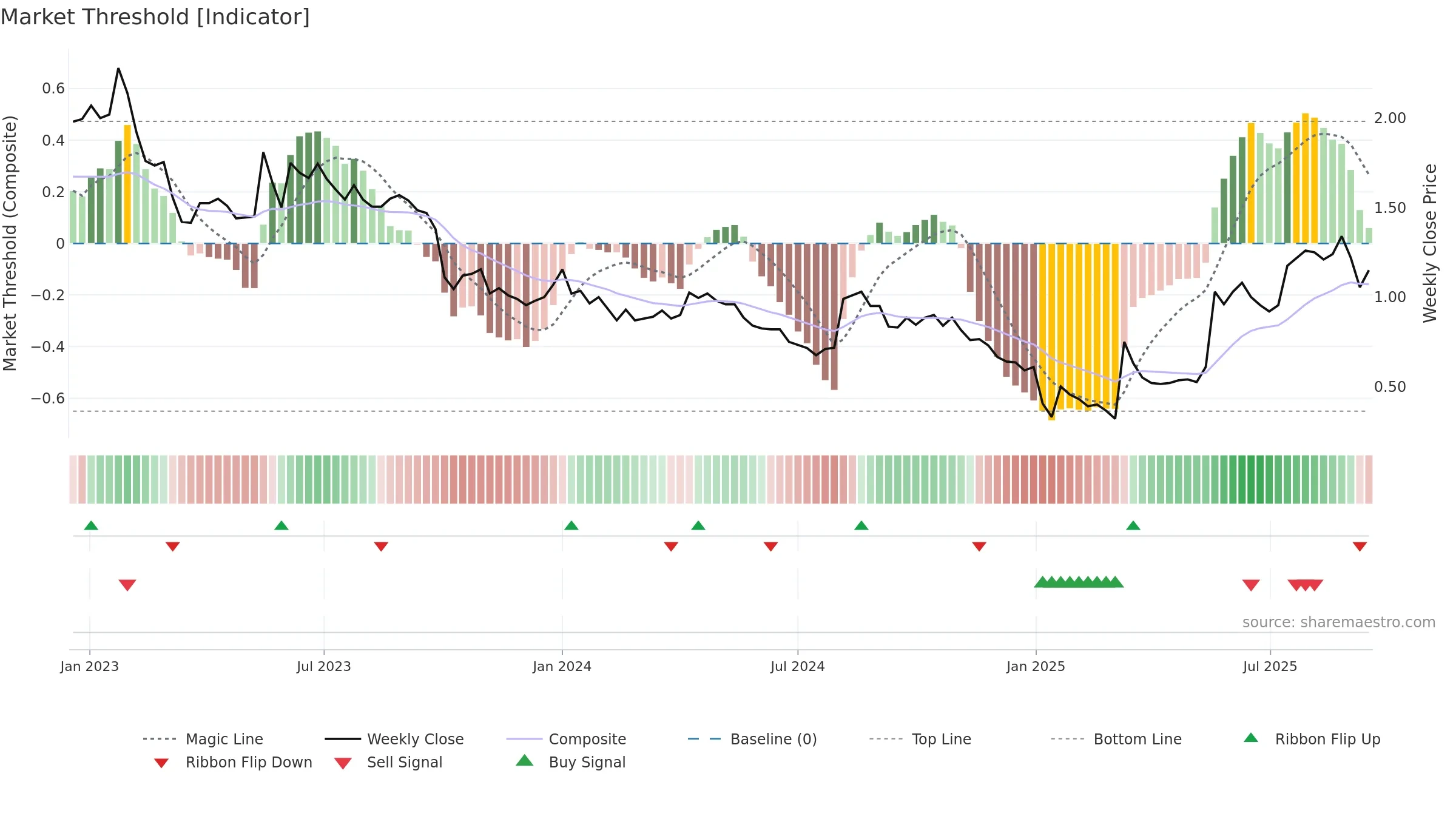Click the Ribbon Flip Up marker after Jul 2024
Viewport: 1456px width, 819px height.
[x=861, y=525]
